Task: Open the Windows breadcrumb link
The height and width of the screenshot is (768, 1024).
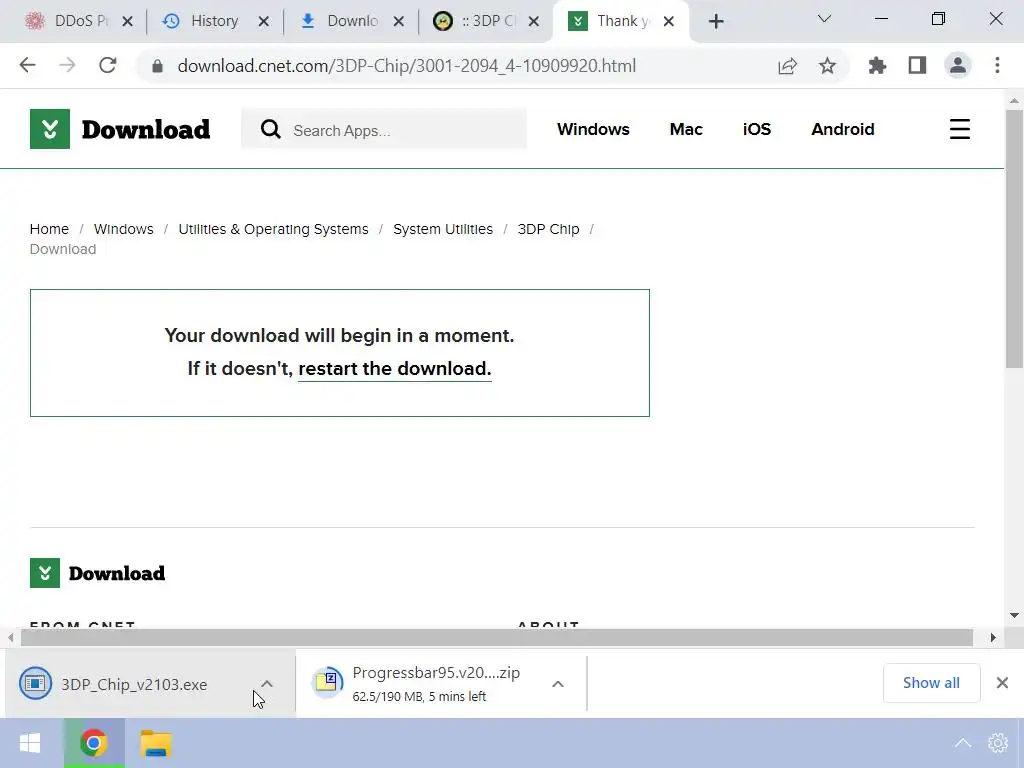Action: (123, 229)
